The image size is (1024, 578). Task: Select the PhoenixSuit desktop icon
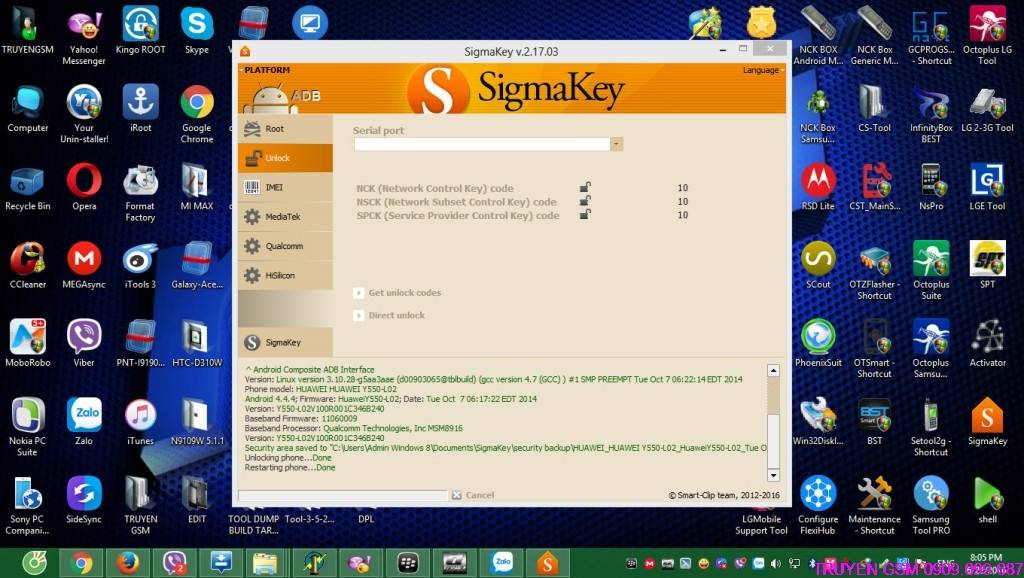click(818, 345)
